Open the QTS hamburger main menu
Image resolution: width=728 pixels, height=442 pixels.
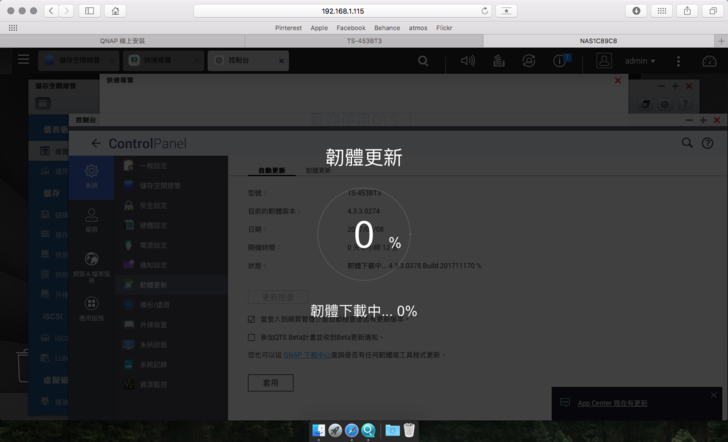click(22, 61)
